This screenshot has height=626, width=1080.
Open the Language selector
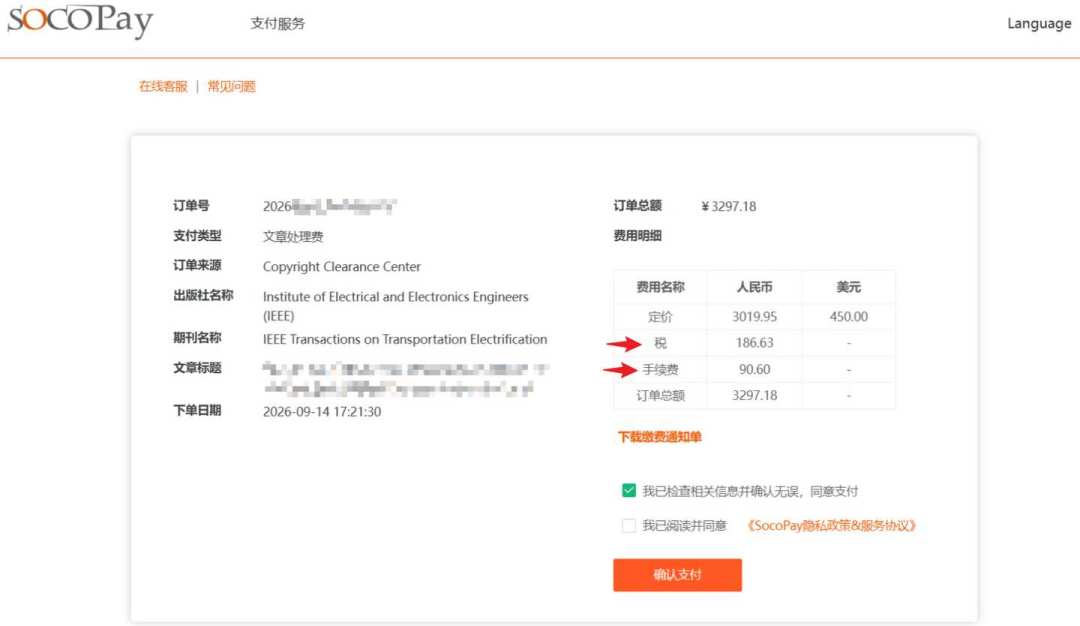pyautogui.click(x=1039, y=23)
